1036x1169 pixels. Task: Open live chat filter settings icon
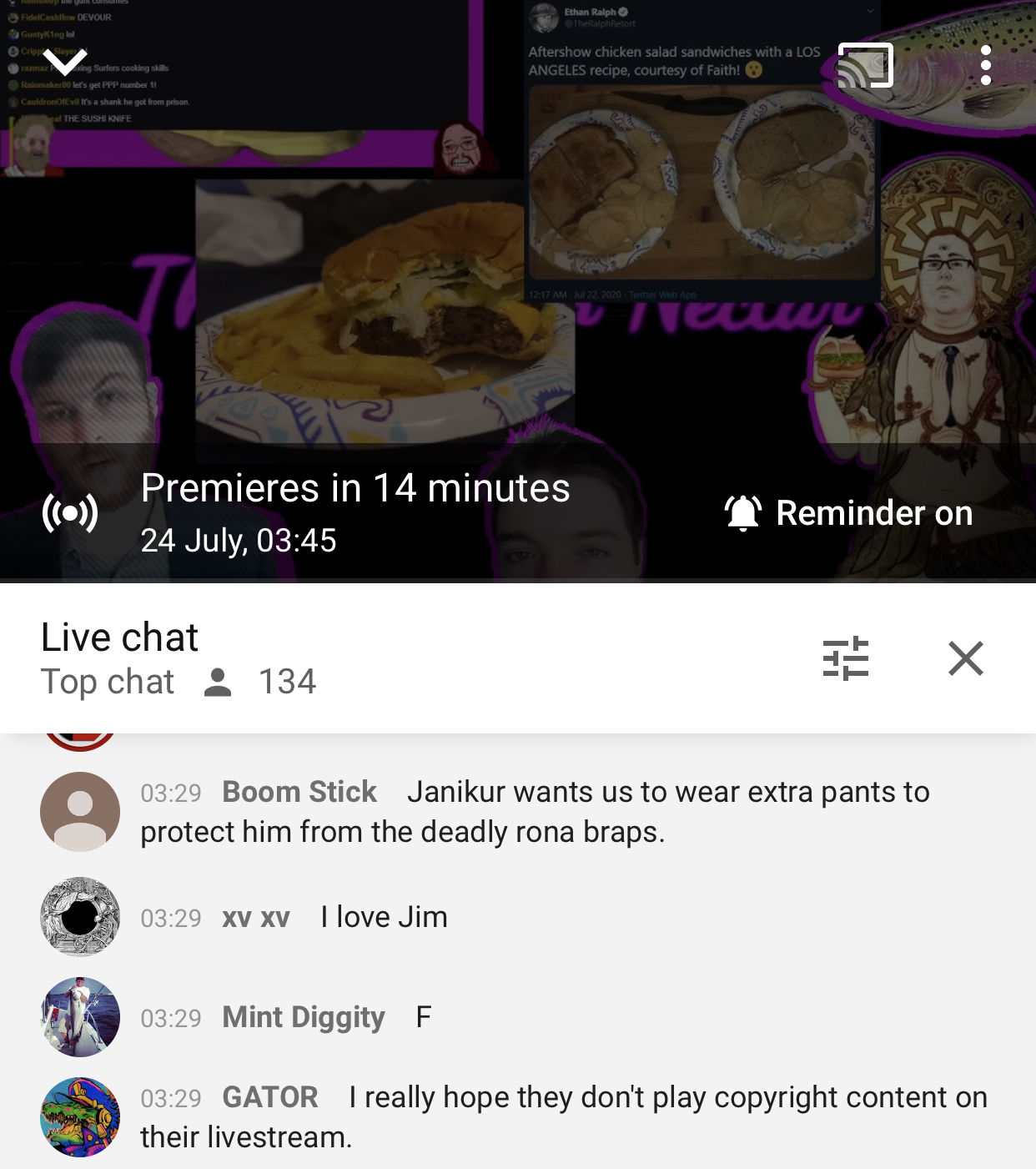point(846,658)
